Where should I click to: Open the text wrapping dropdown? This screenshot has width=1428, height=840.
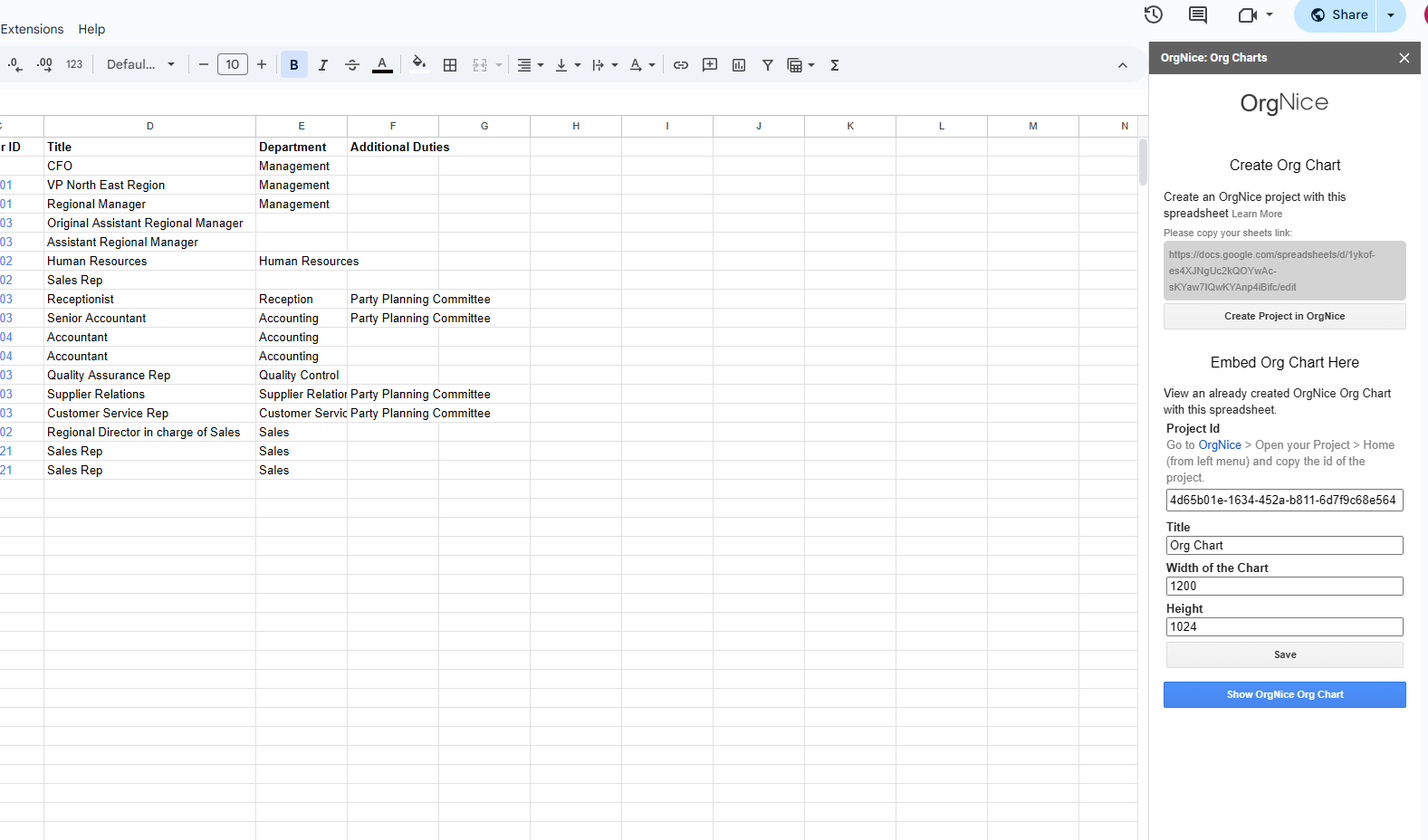[x=605, y=65]
